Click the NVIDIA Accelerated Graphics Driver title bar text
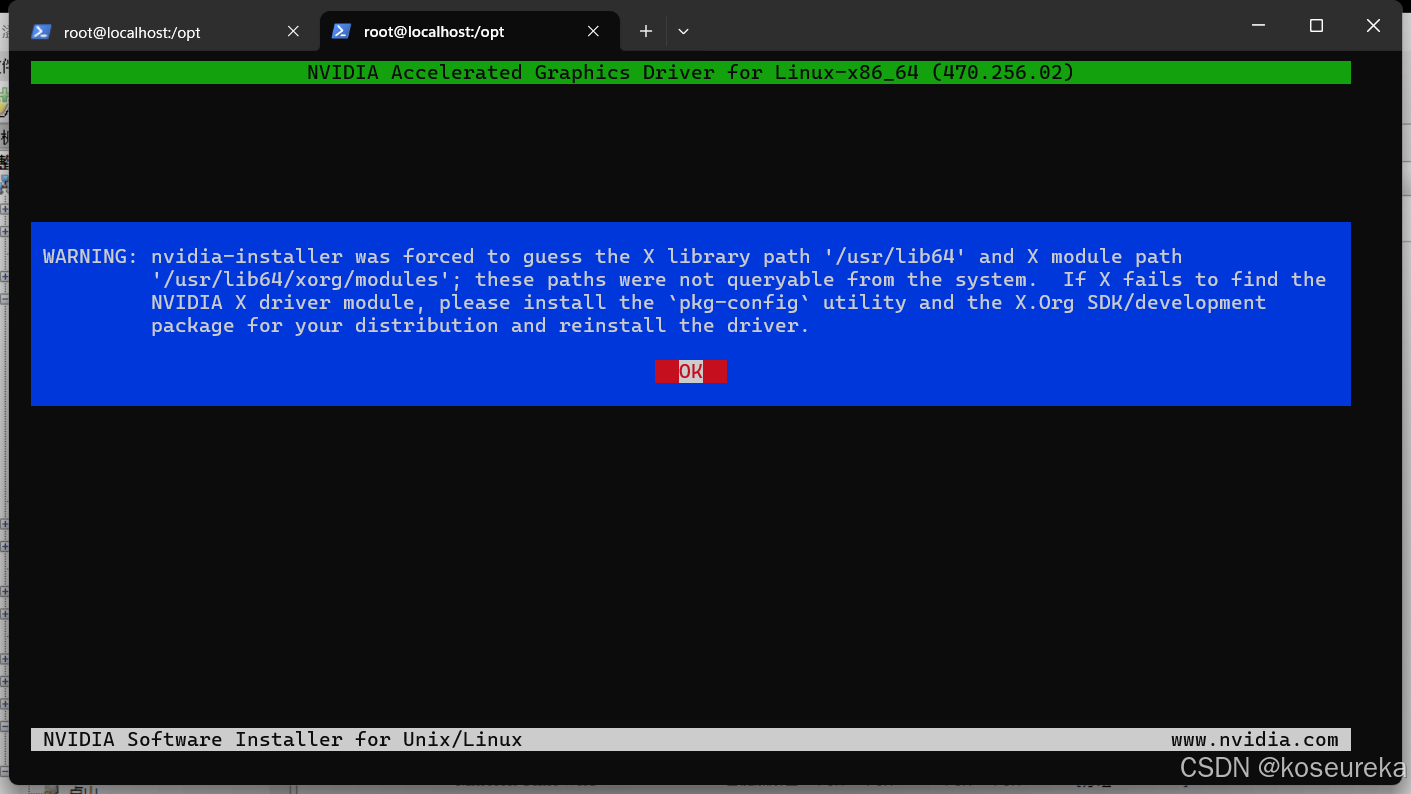The image size is (1411, 794). [x=691, y=72]
